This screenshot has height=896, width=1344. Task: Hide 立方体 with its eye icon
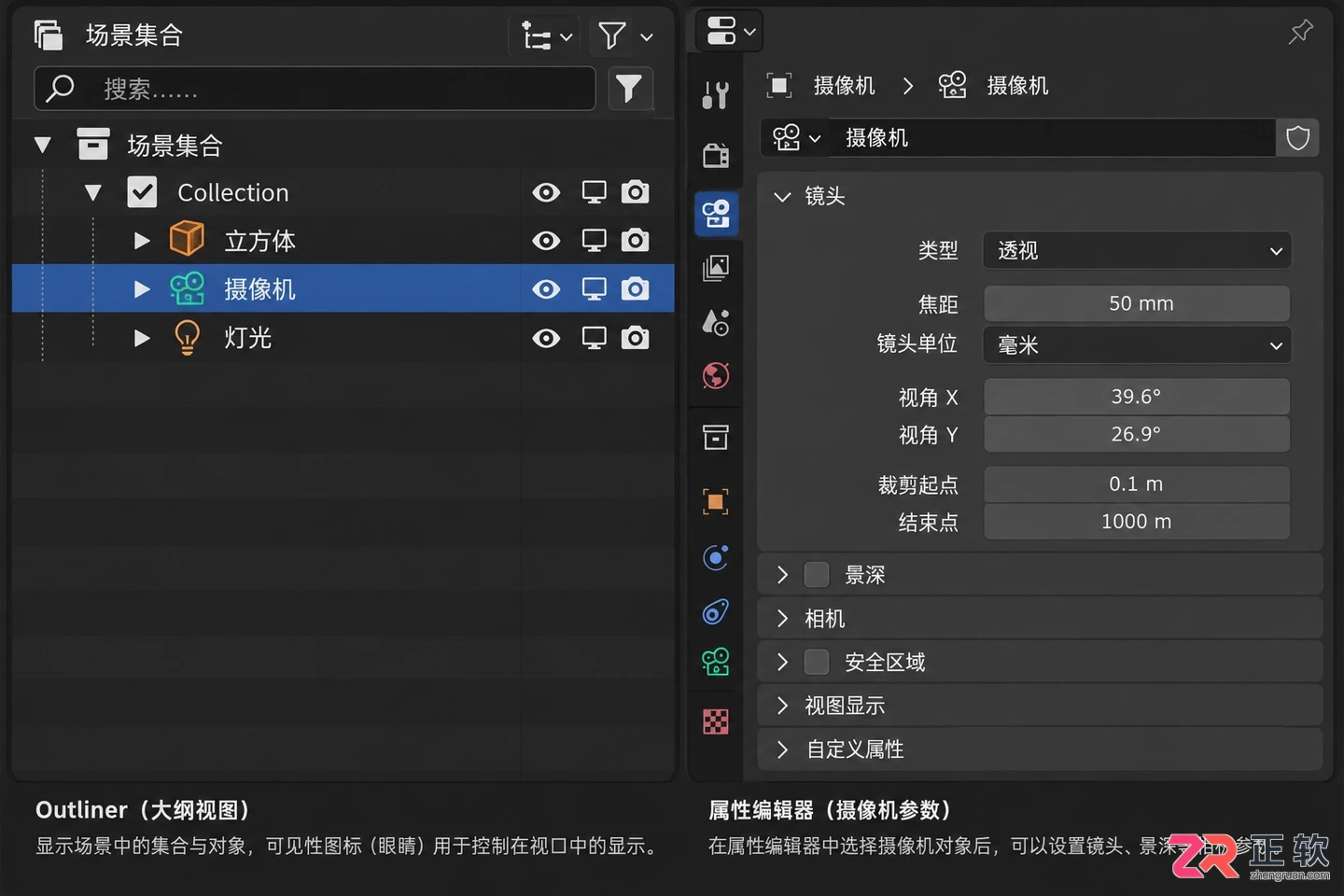pyautogui.click(x=546, y=241)
